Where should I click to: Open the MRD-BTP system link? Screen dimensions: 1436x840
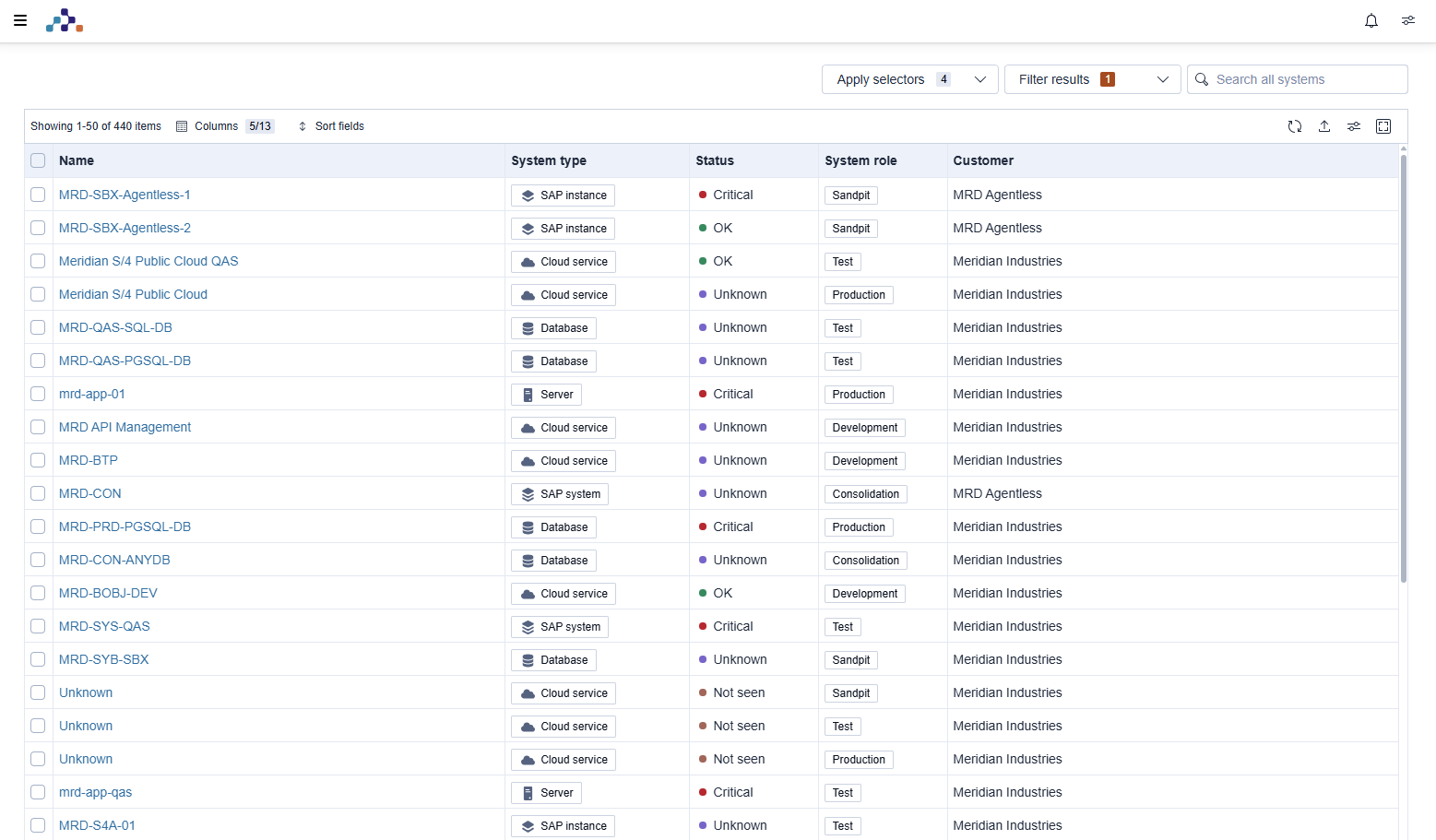click(88, 460)
